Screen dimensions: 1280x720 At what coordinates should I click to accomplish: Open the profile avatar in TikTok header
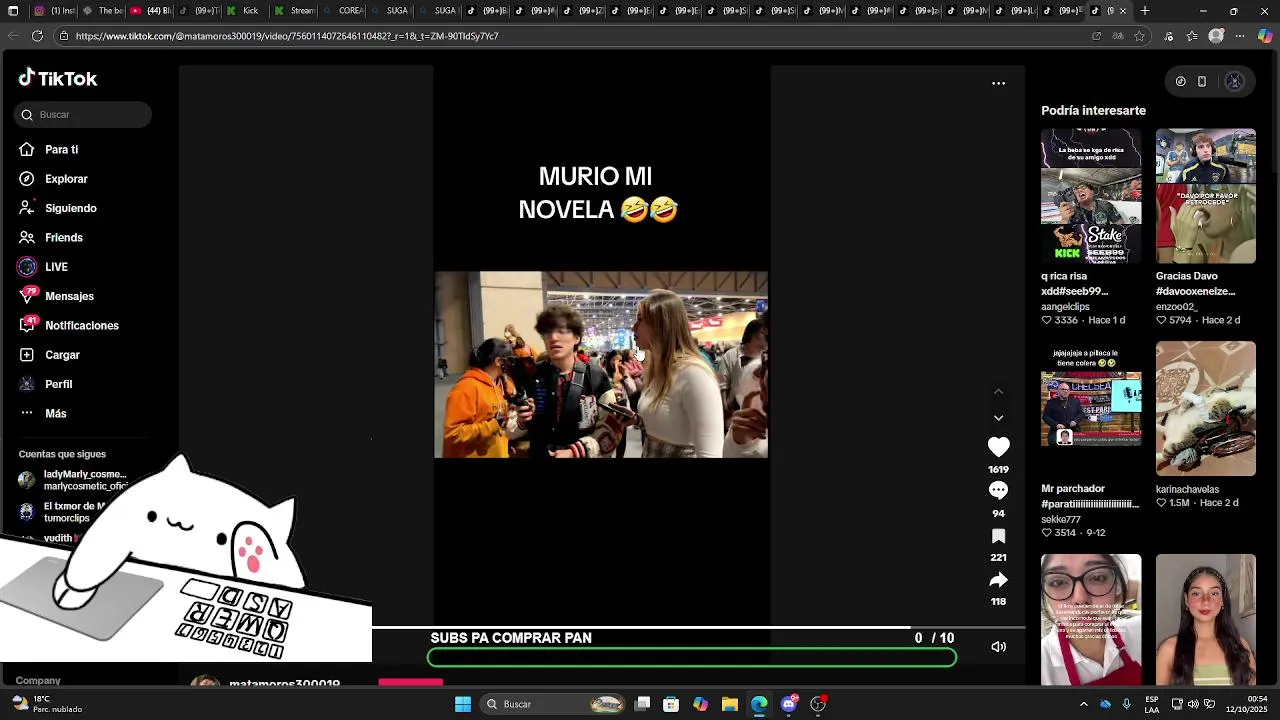[x=1234, y=82]
